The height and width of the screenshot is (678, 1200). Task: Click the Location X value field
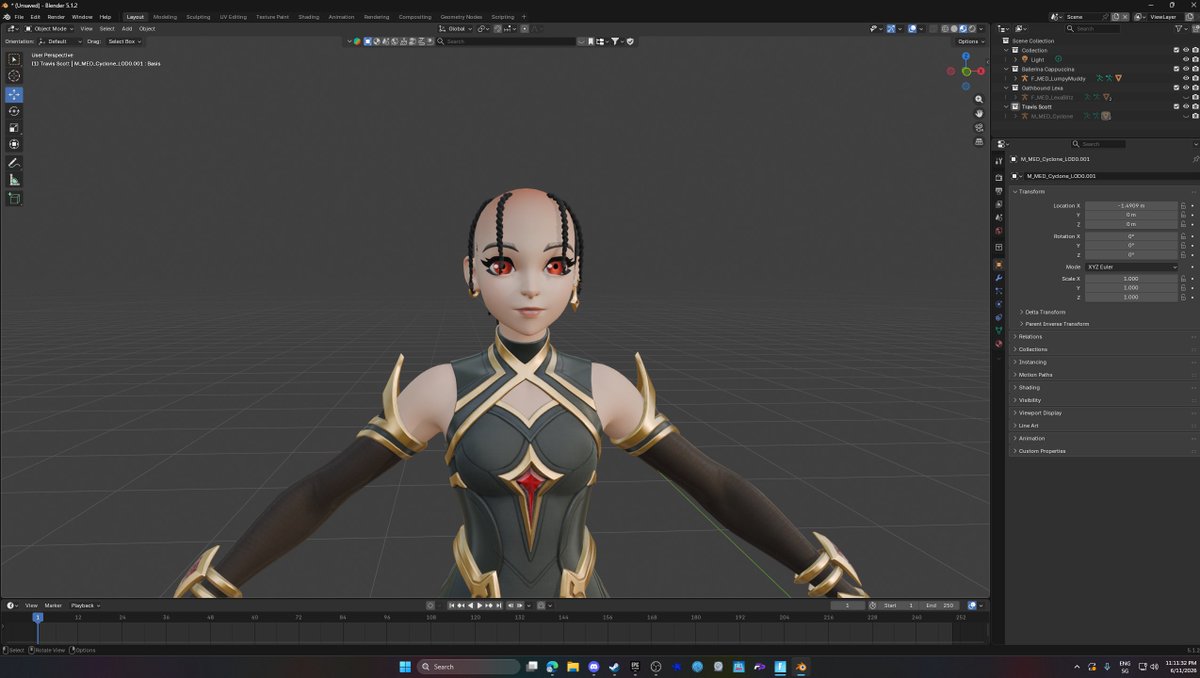1131,206
